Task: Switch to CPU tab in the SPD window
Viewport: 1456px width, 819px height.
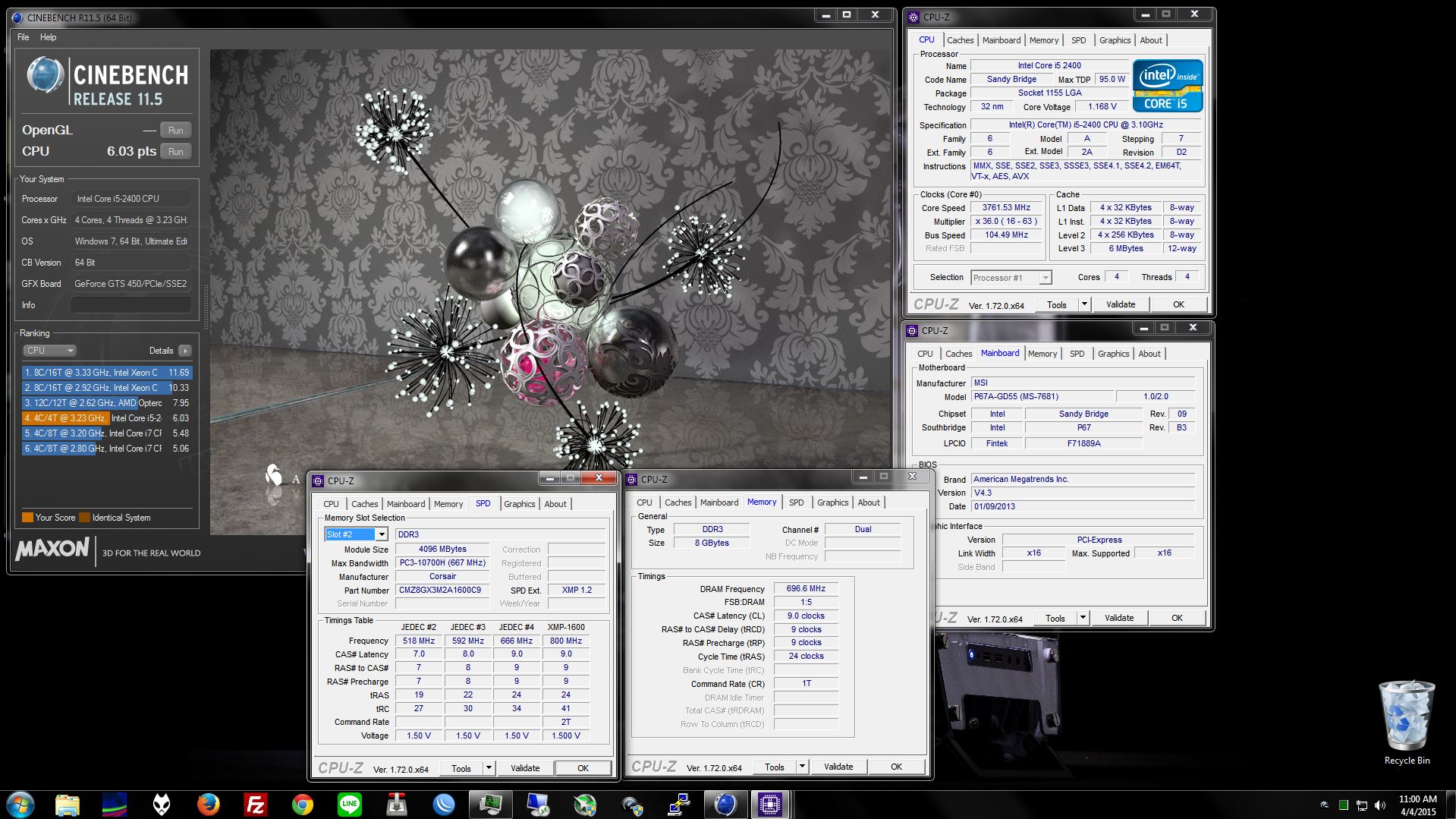Action: click(332, 504)
